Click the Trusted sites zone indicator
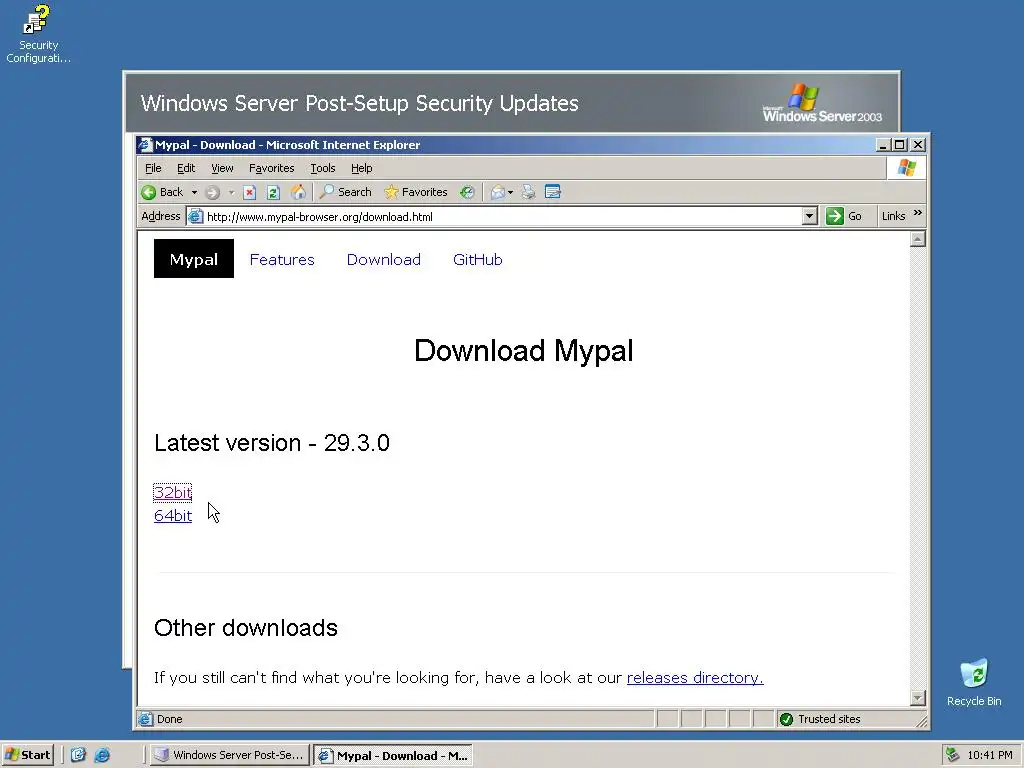 (x=821, y=719)
